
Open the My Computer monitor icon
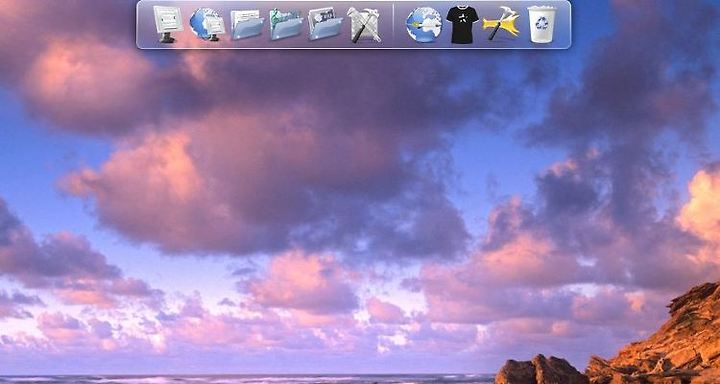point(168,24)
